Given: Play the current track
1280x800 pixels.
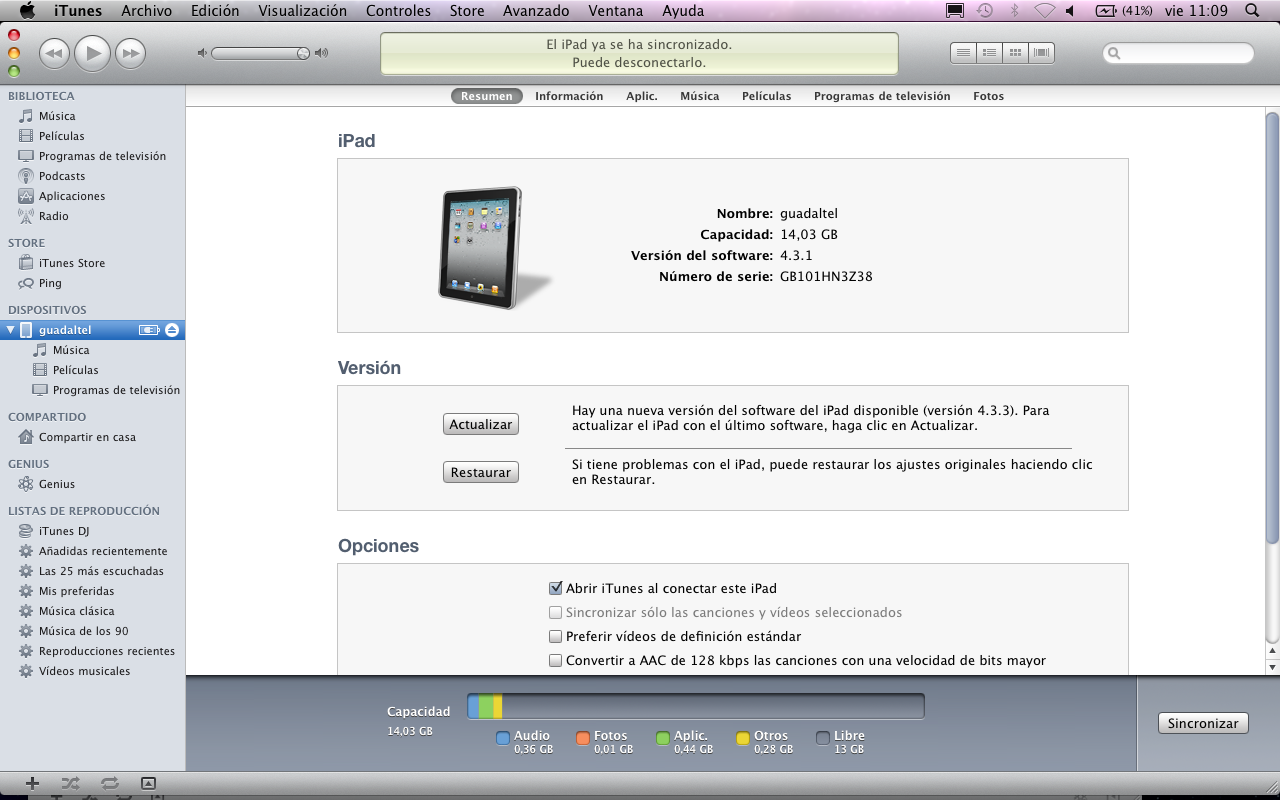Looking at the screenshot, I should click(92, 52).
